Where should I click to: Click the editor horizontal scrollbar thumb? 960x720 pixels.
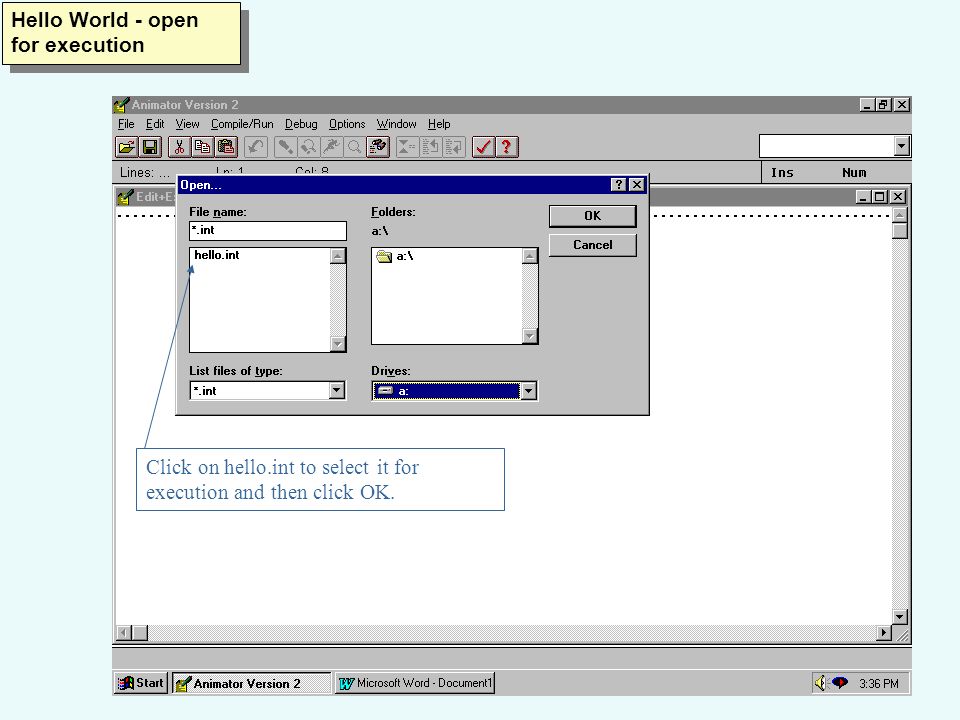(140, 632)
